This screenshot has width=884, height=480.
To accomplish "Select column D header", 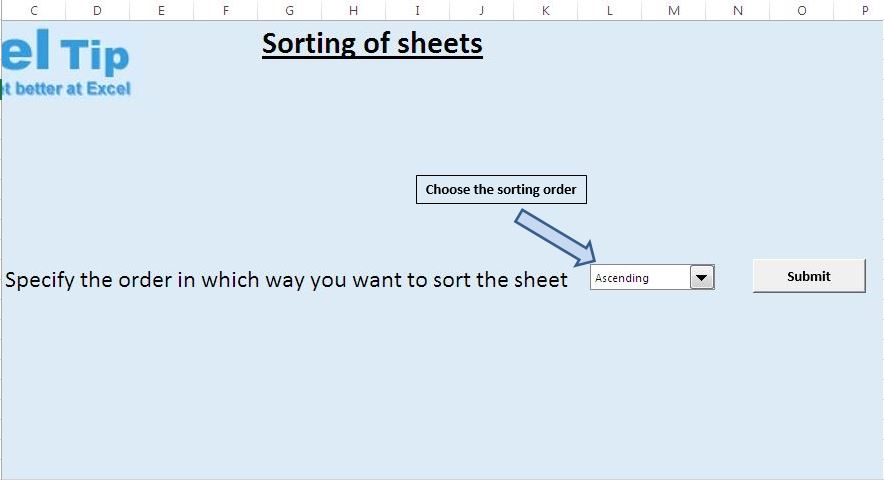I will (98, 10).
